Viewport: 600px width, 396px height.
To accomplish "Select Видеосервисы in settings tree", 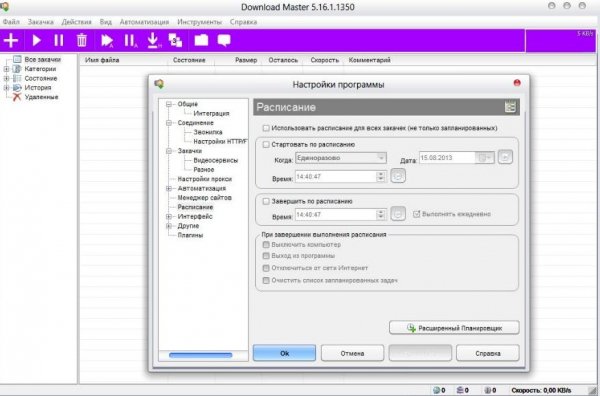I will point(215,160).
